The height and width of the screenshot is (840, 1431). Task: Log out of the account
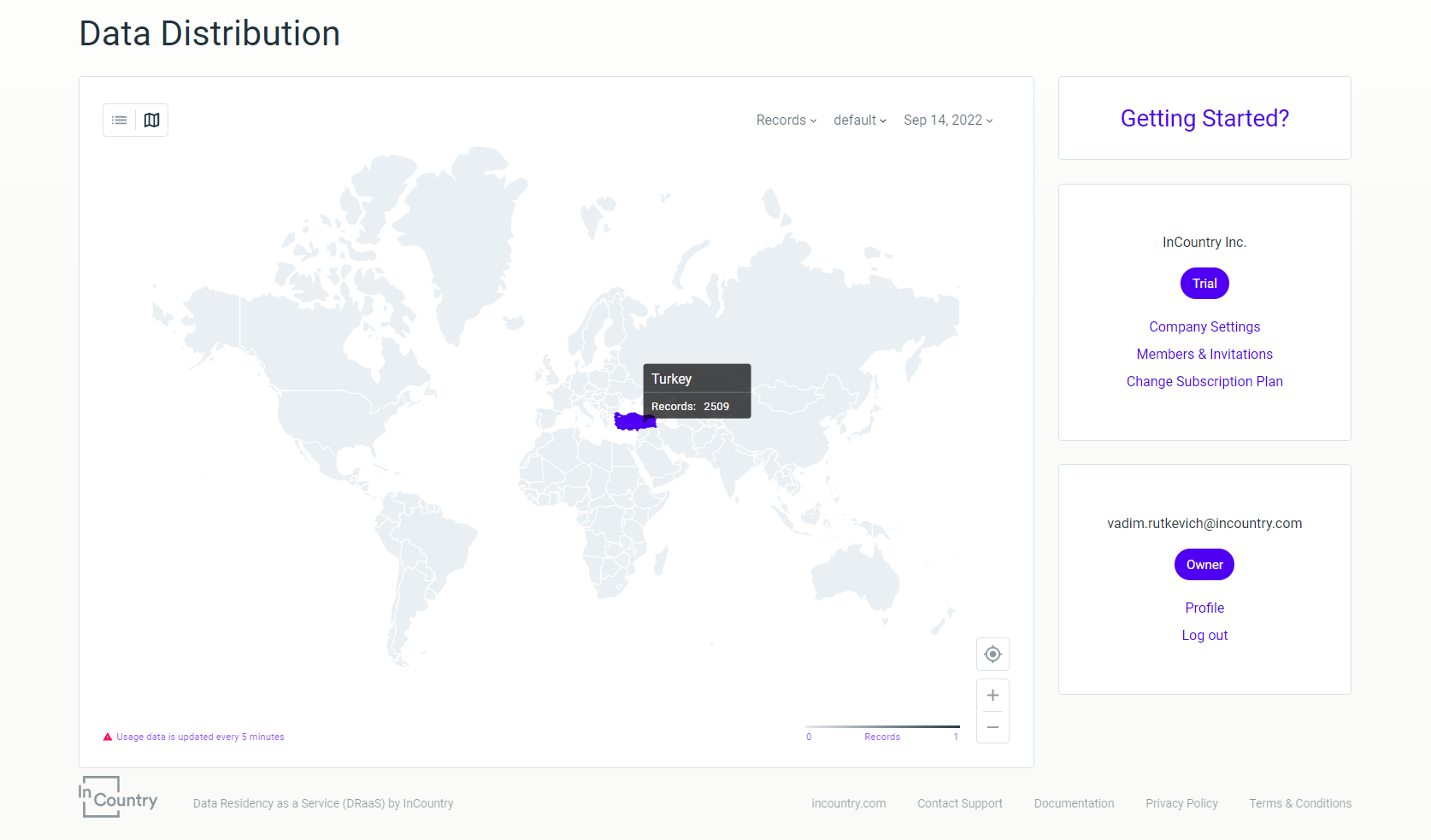point(1204,635)
